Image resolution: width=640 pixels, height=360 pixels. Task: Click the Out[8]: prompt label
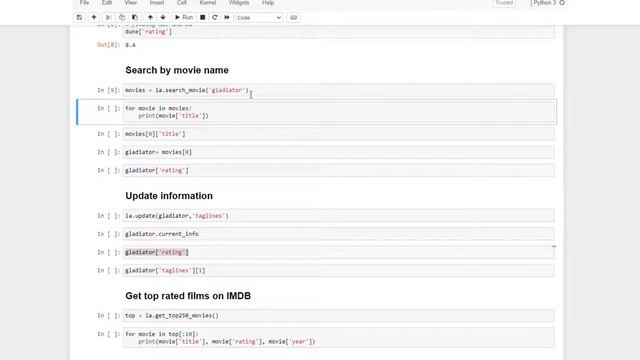click(109, 45)
